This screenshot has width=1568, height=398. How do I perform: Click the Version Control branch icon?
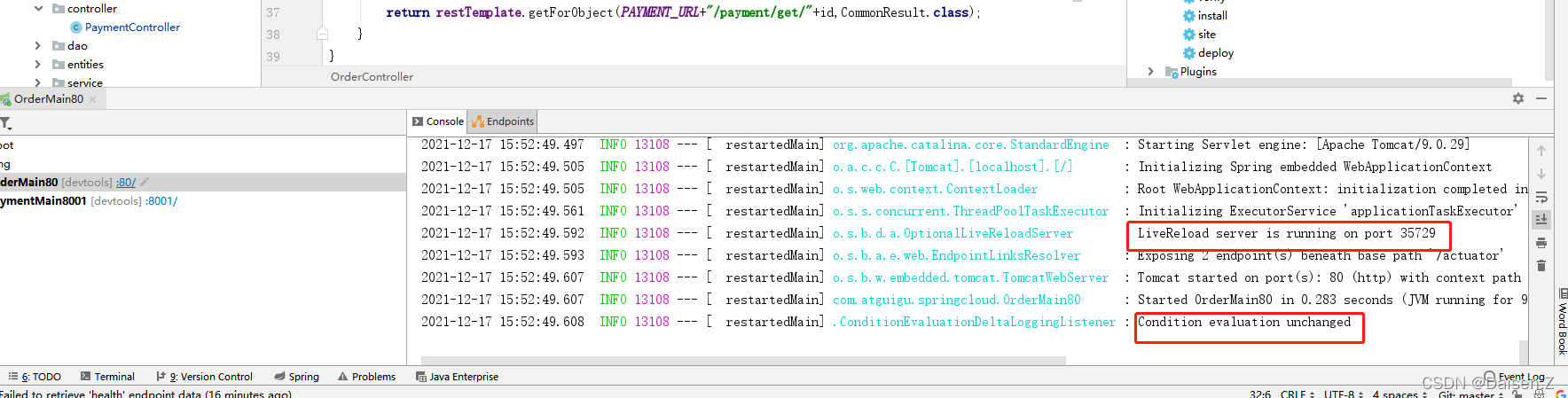[x=161, y=377]
